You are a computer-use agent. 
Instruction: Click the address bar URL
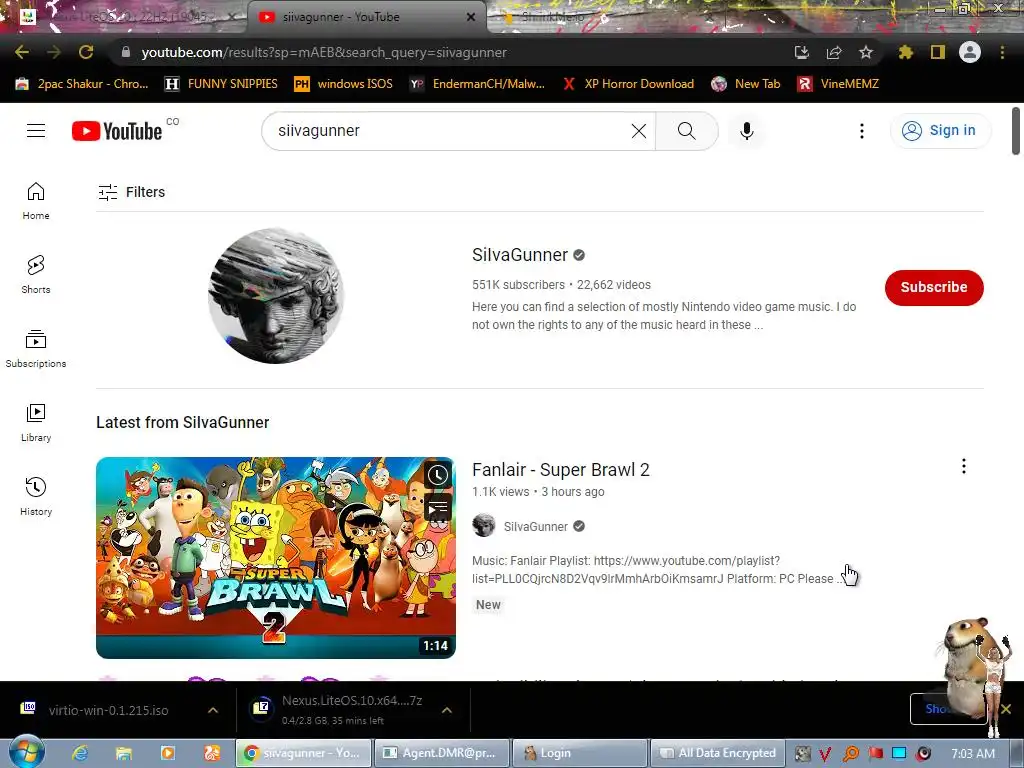coord(324,52)
